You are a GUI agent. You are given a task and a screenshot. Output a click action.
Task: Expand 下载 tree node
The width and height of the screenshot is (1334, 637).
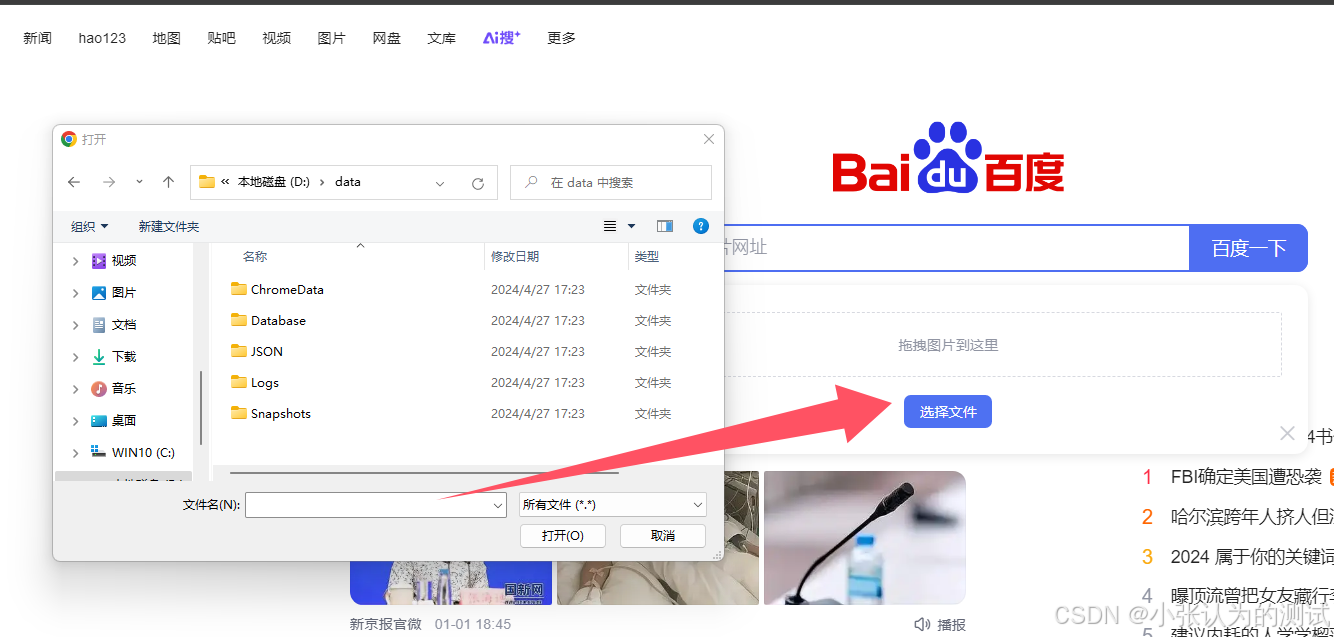(75, 357)
